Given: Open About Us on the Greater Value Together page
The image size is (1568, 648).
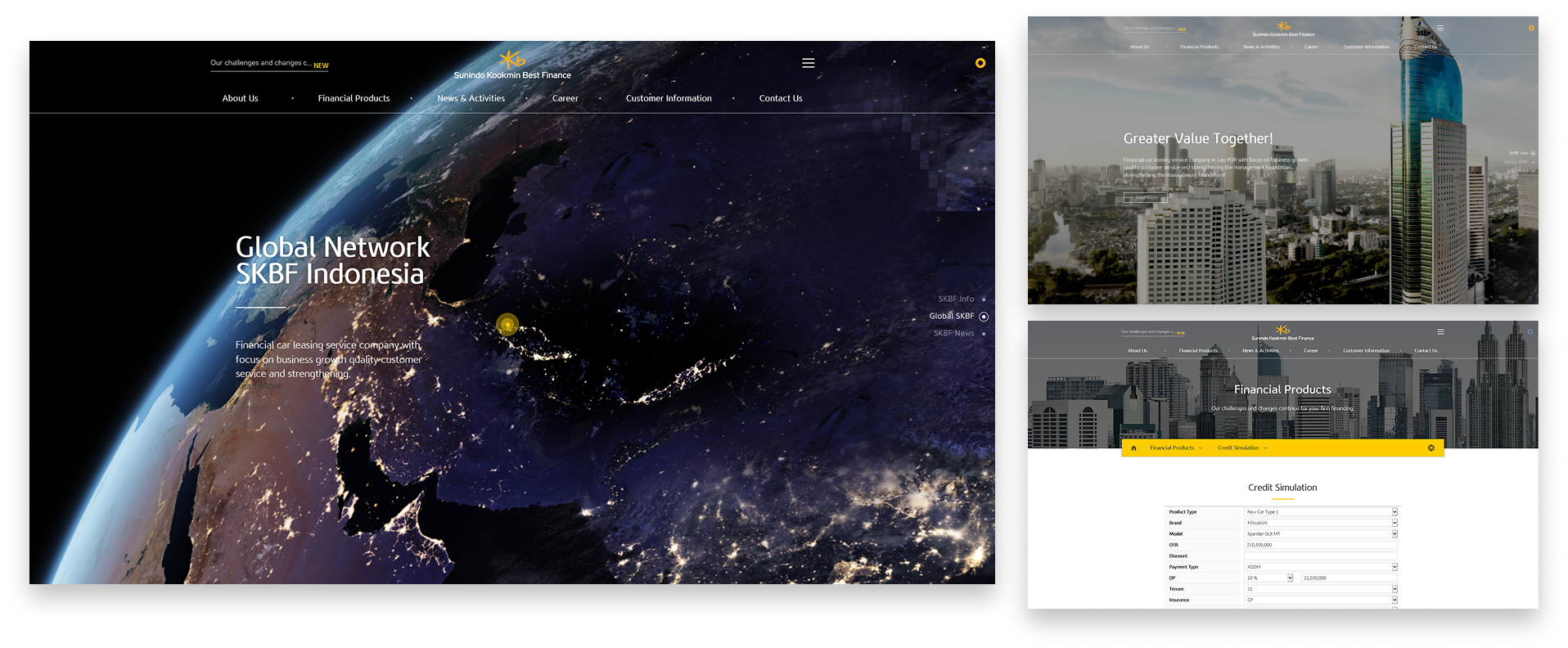Looking at the screenshot, I should coord(1139,47).
